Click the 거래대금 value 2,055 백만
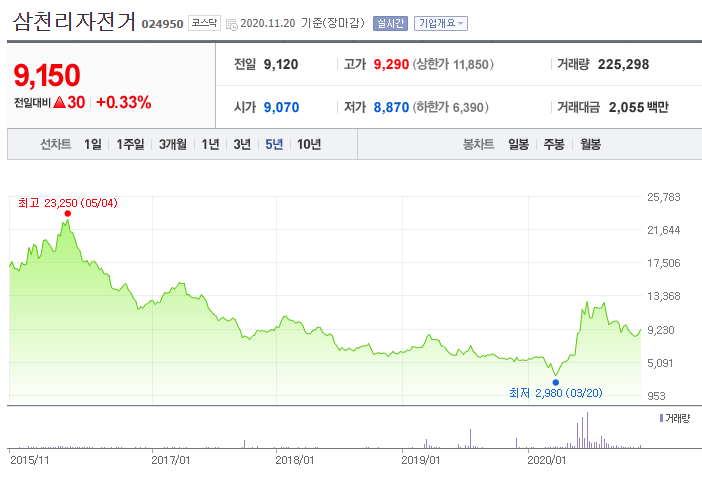This screenshot has height=478, width=702. tap(638, 107)
